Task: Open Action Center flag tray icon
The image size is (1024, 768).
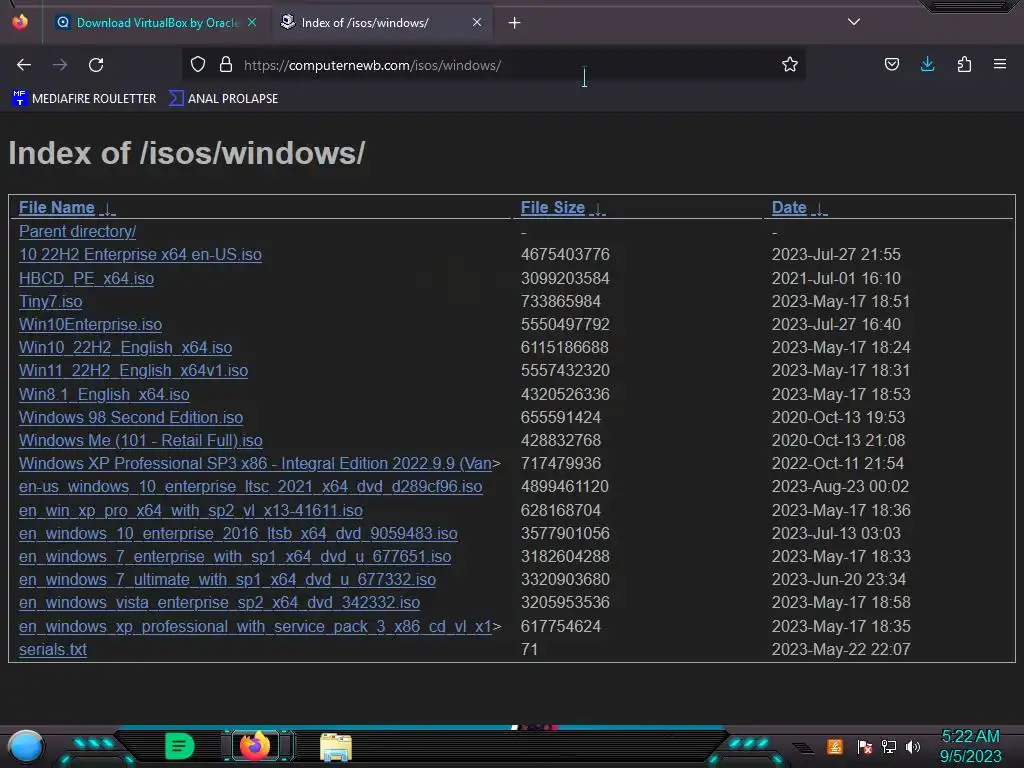Action: click(865, 746)
